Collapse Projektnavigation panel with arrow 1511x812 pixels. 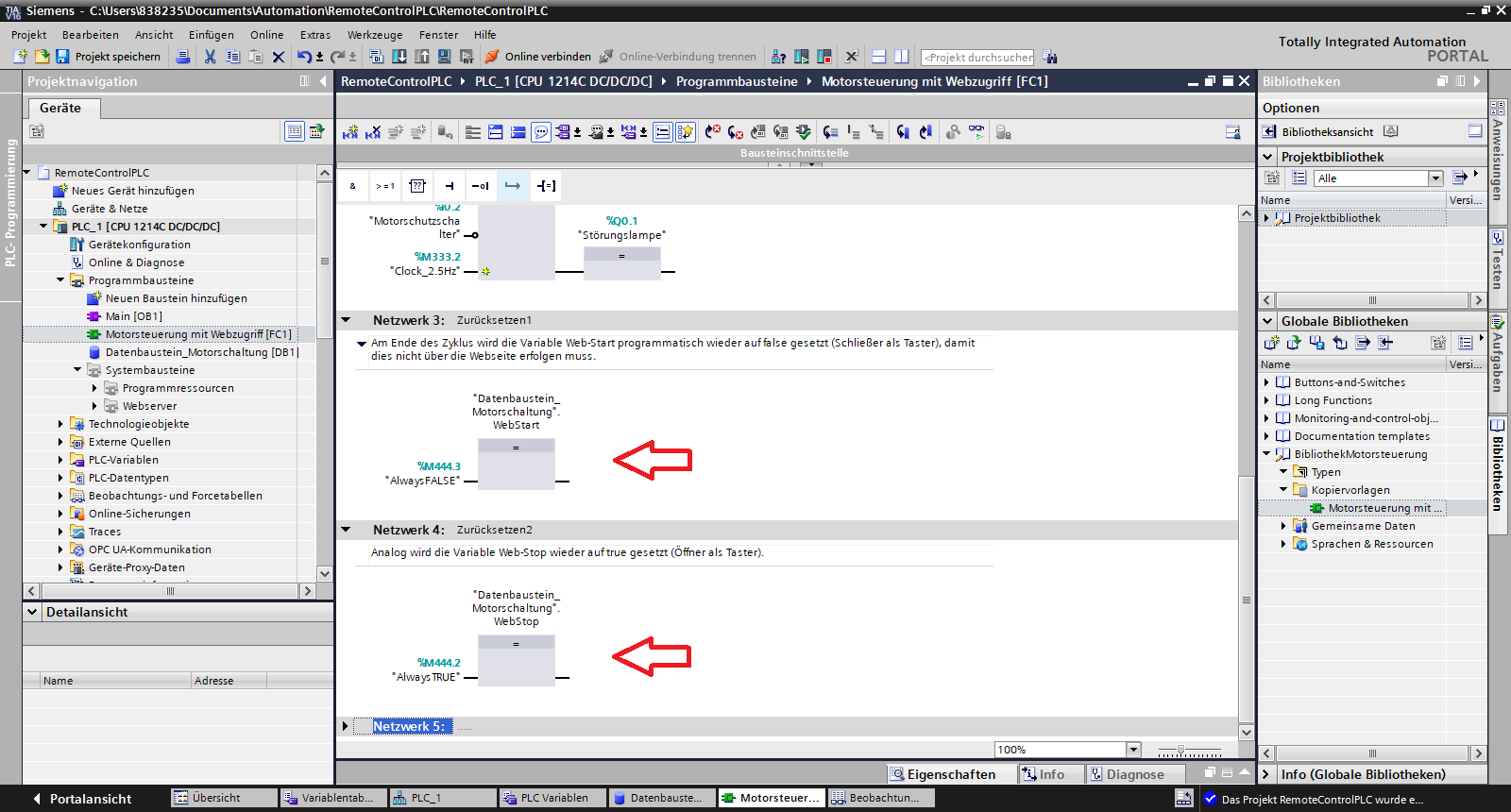pyautogui.click(x=323, y=81)
